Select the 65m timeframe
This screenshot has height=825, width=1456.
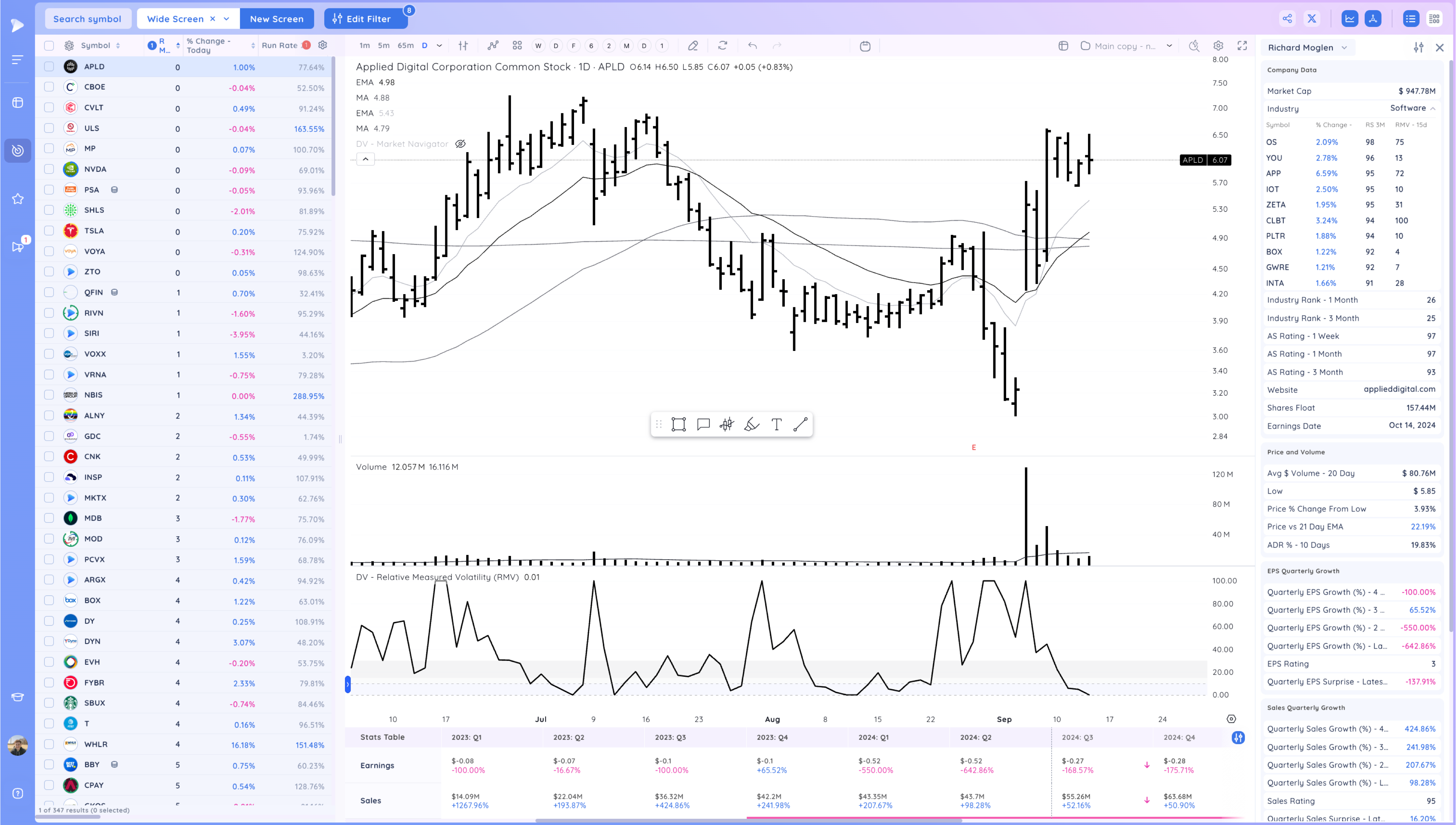(x=405, y=46)
